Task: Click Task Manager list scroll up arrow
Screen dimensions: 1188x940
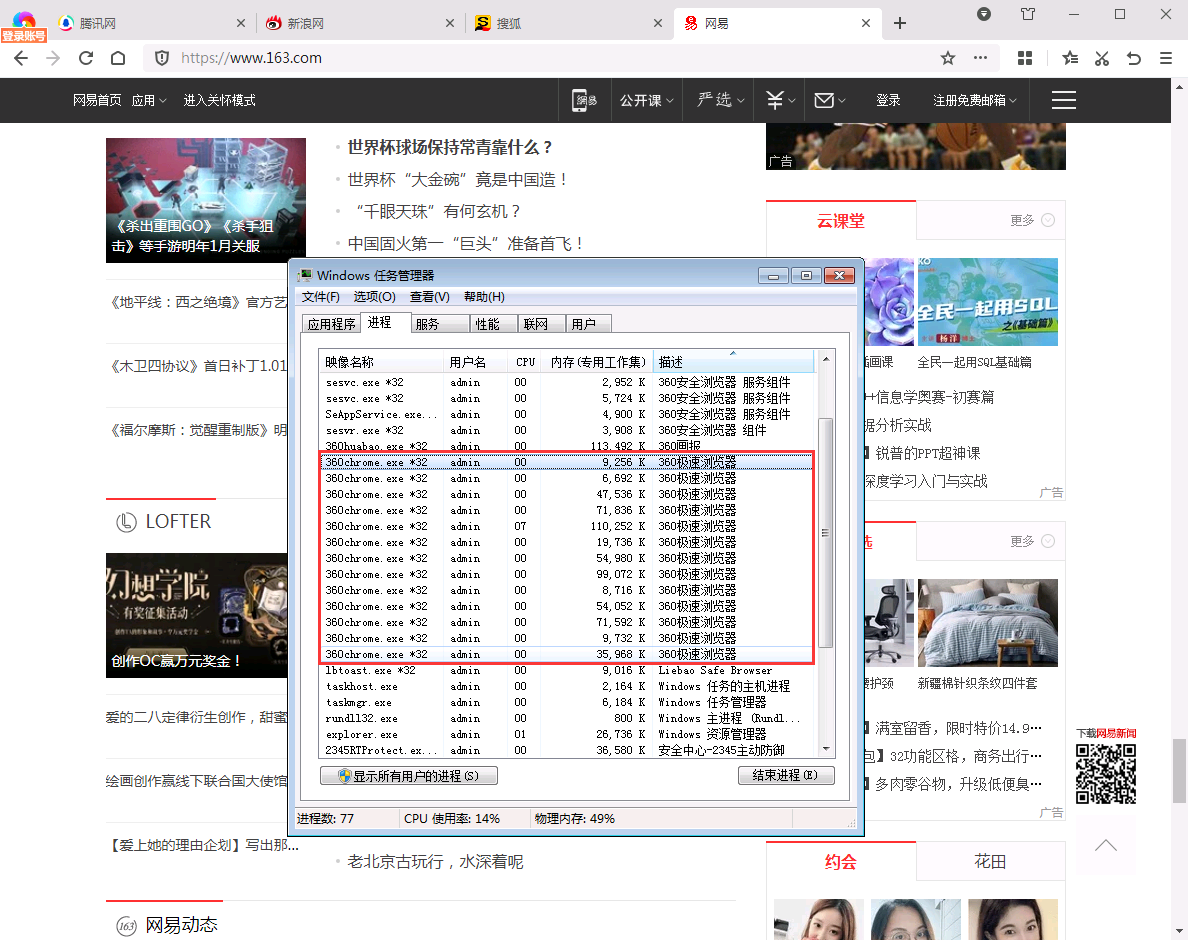Action: [x=826, y=359]
